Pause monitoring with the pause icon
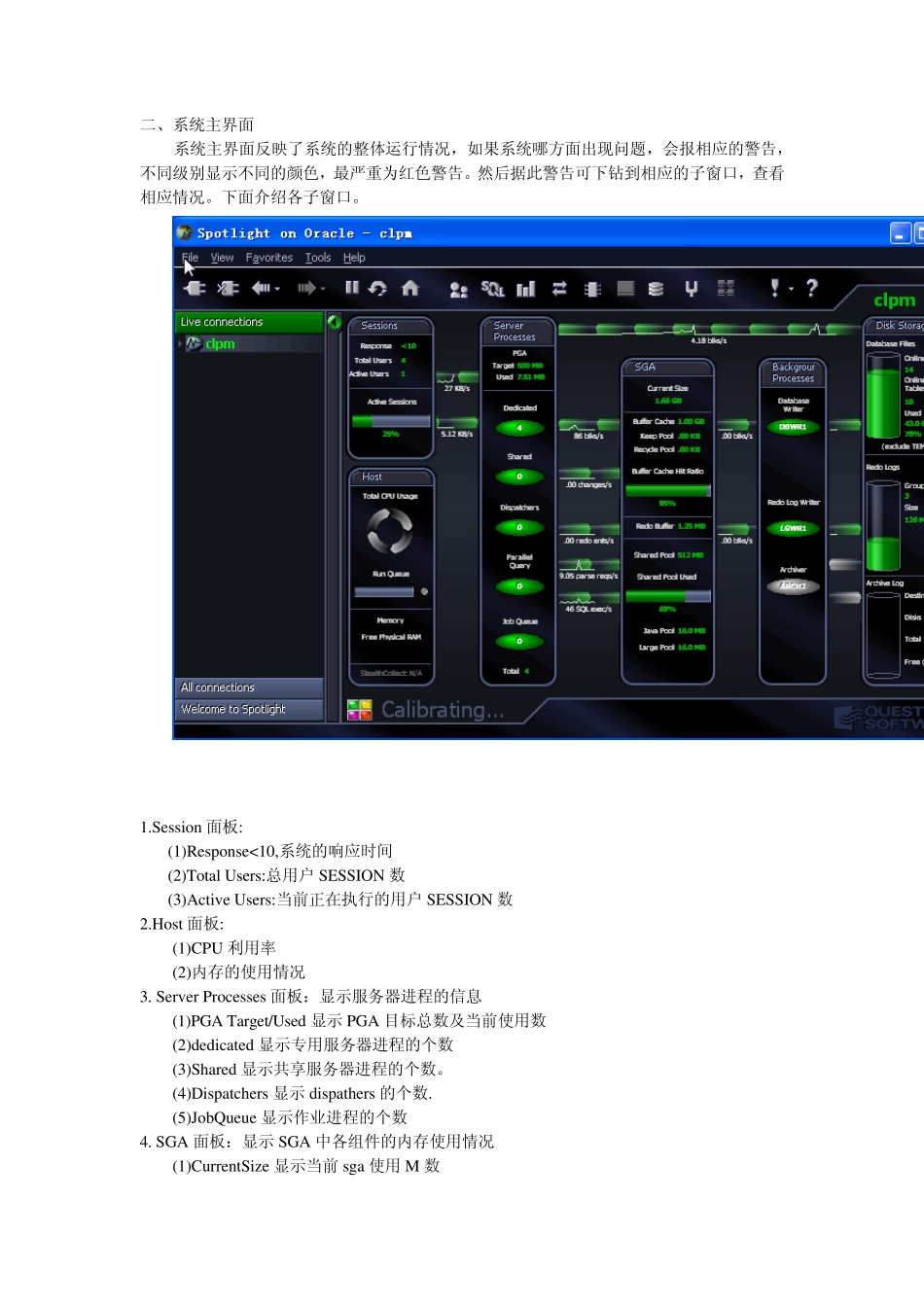Viewport: 924px width, 1307px height. click(x=352, y=288)
